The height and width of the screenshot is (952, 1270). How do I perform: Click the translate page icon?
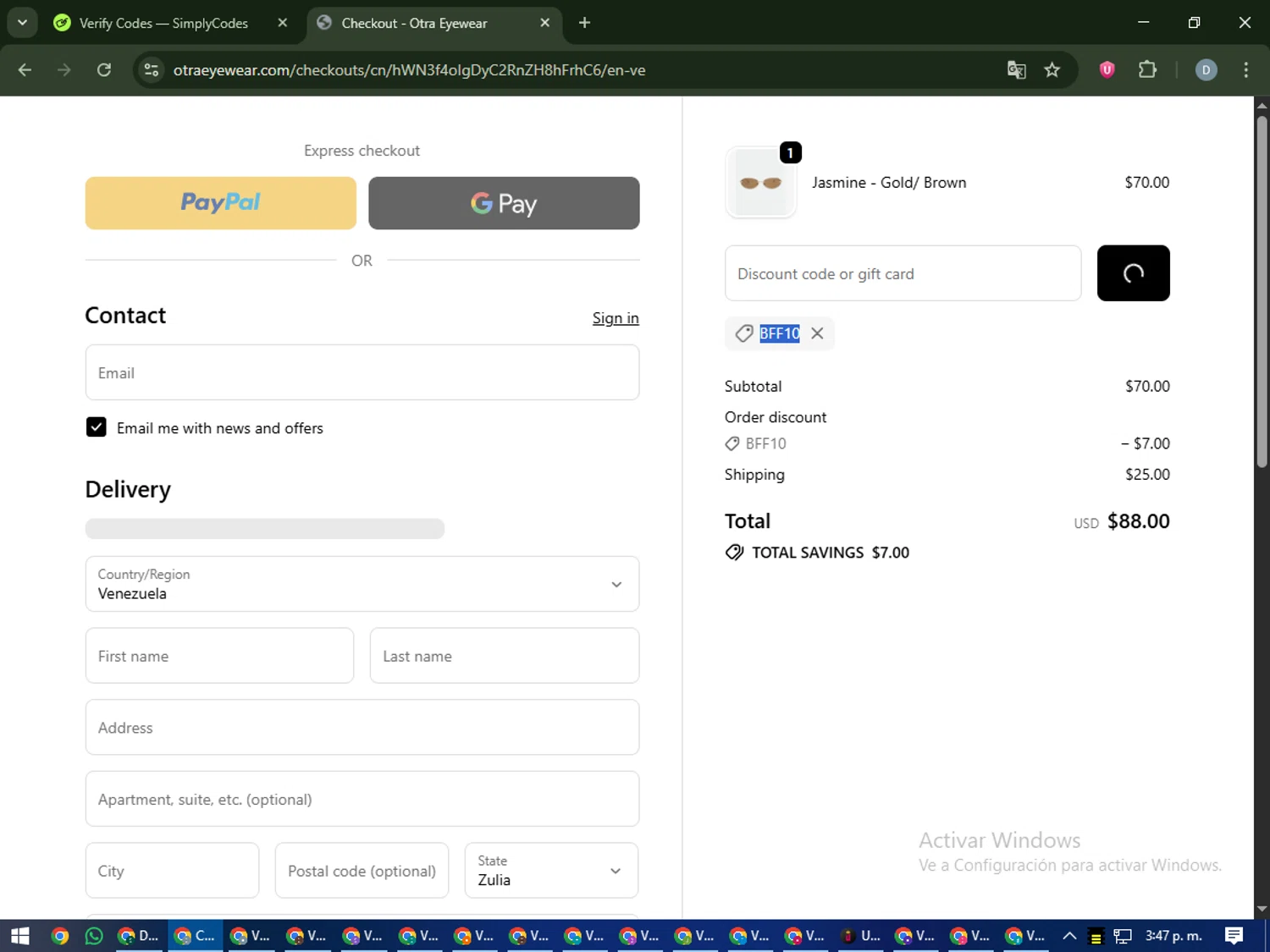(x=1016, y=70)
